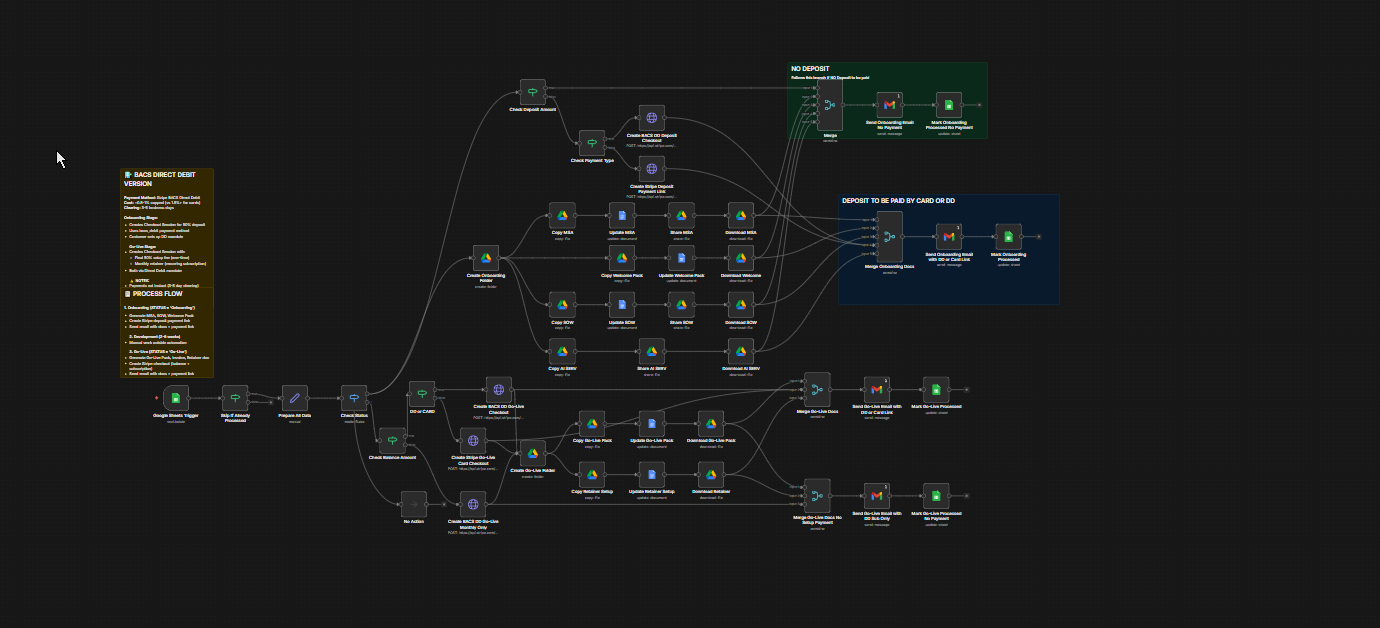Screen dimensions: 1380x628
Task: Open the Docs icon on Update Welcome Pack
Action: pos(681,258)
